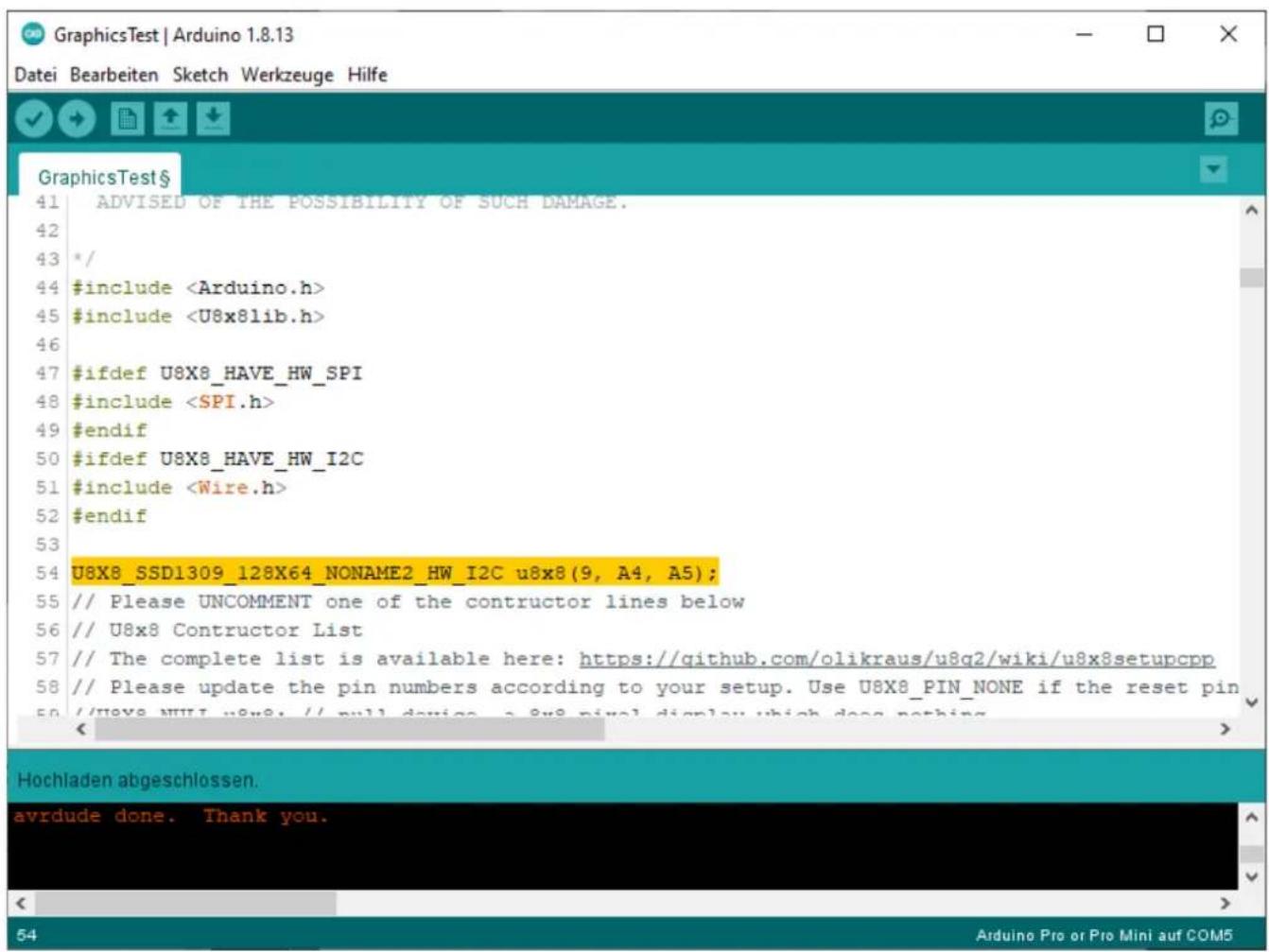Open the Werkzeuge menu
This screenshot has height=952, width=1269.
pos(287,75)
